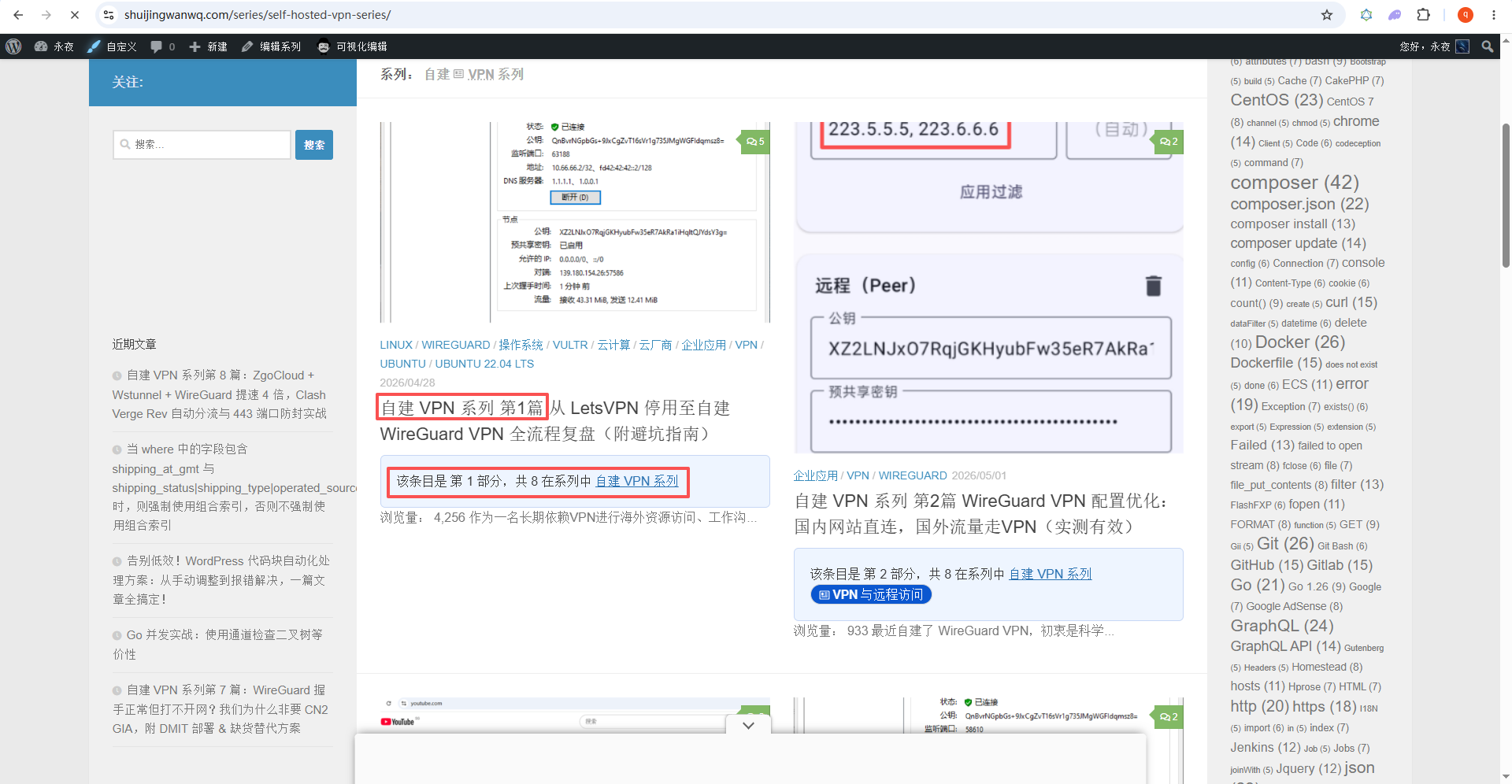Viewport: 1512px width, 784px height.
Task: Click the VPN与远程访问 blue badge
Action: tap(871, 594)
